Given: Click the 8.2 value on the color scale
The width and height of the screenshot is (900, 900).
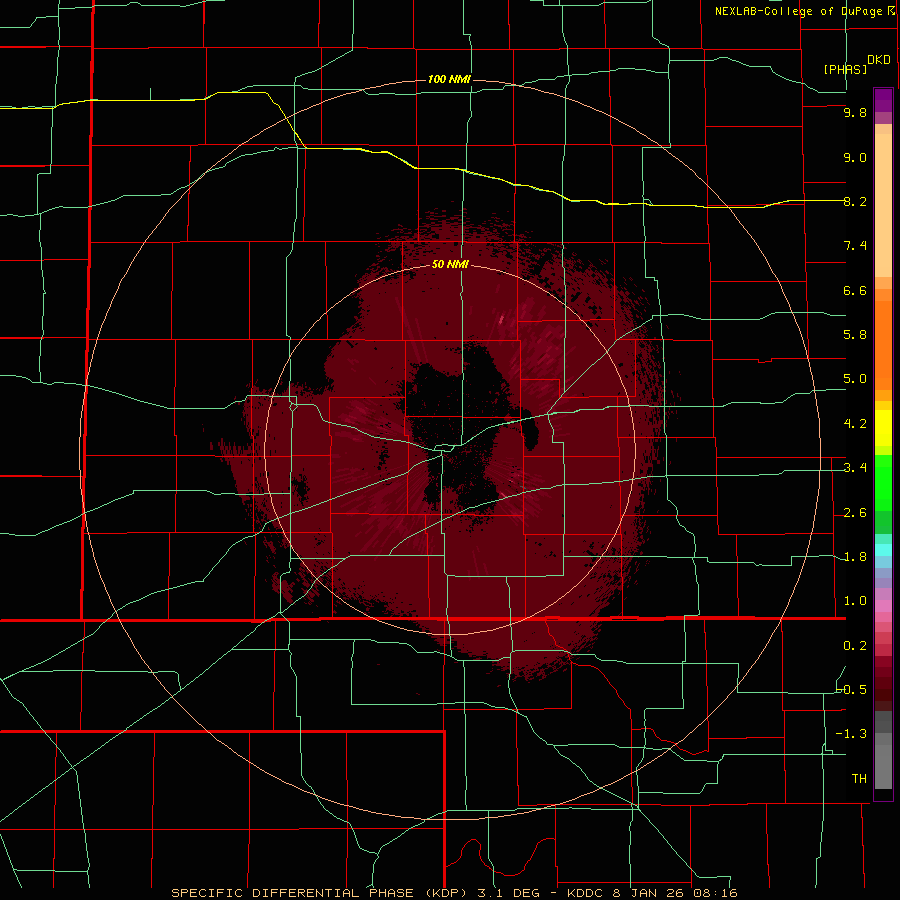Looking at the screenshot, I should pos(855,201).
